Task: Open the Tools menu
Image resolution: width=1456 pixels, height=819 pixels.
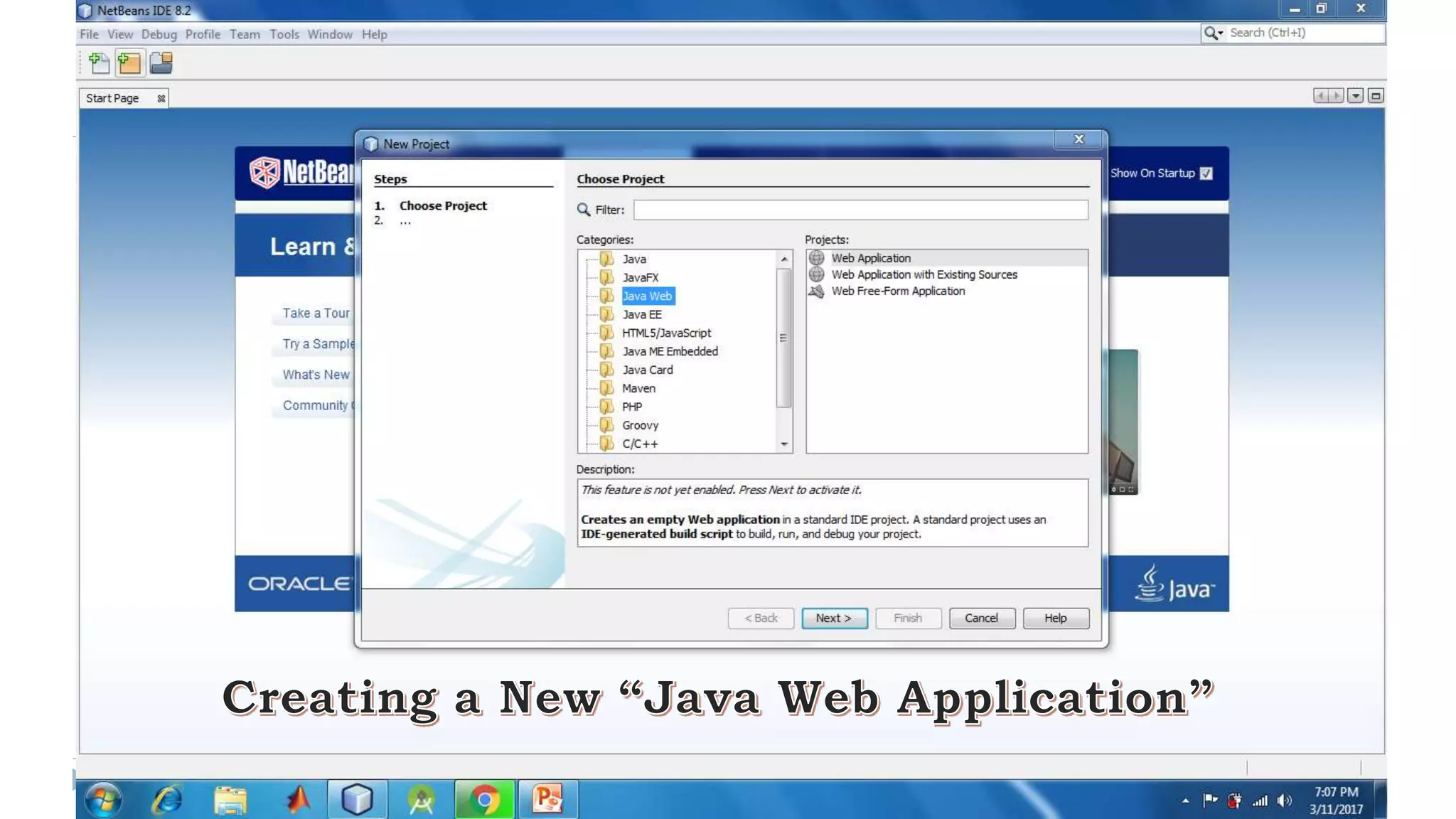Action: pyautogui.click(x=284, y=34)
